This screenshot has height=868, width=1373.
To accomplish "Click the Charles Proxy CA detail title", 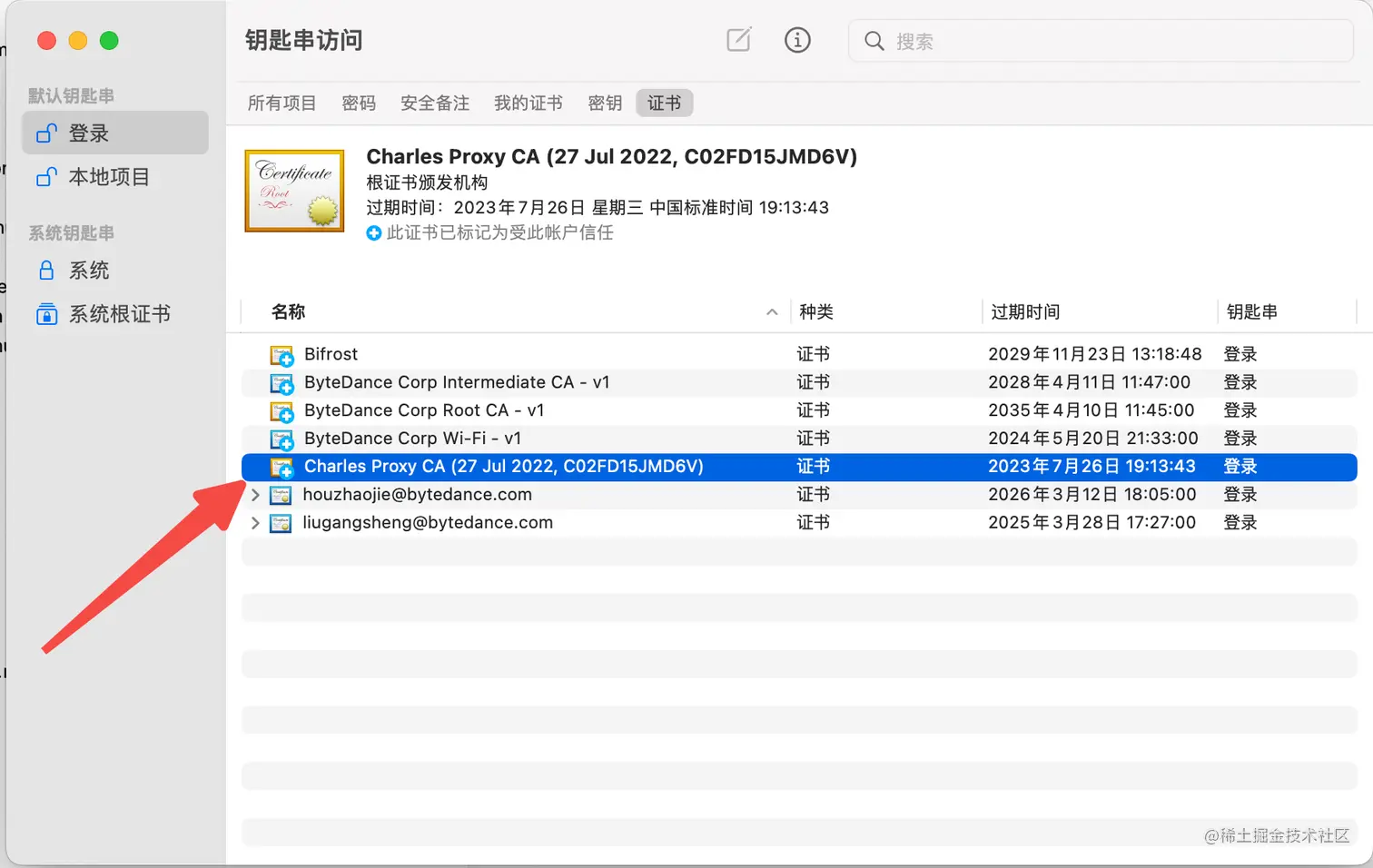I will (612, 156).
